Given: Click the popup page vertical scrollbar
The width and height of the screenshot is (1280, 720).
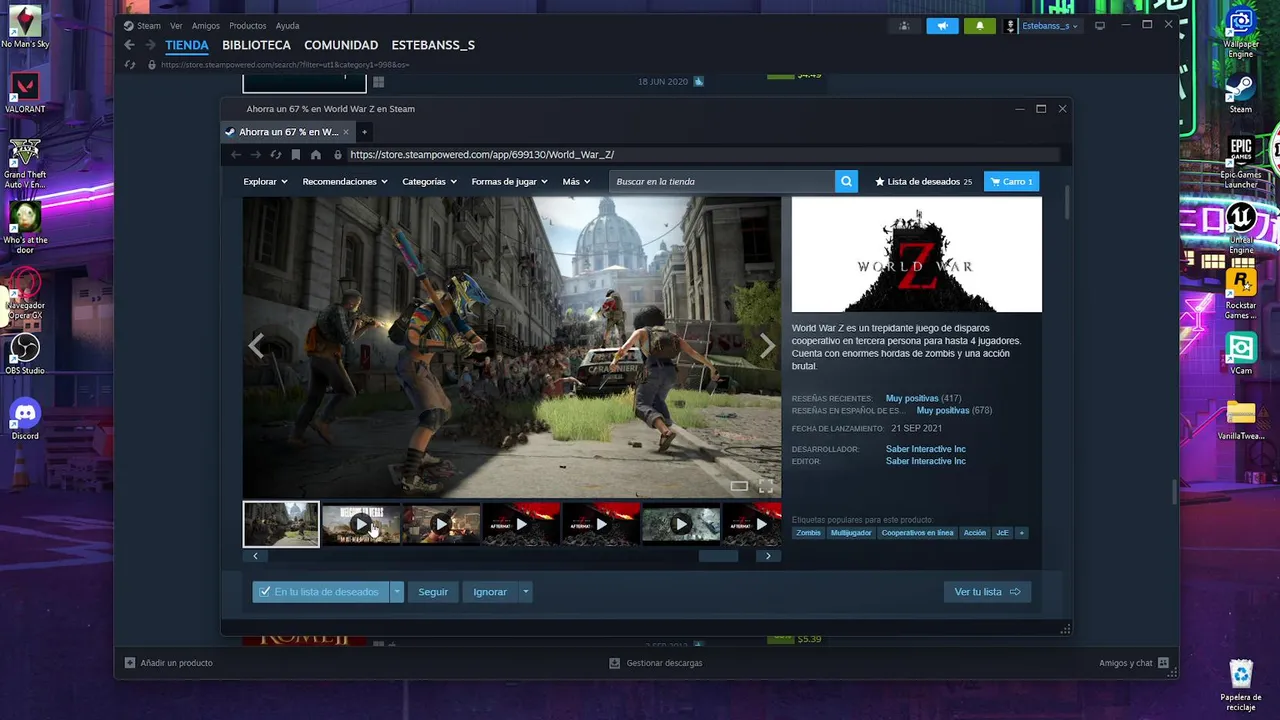Looking at the screenshot, I should [x=1066, y=202].
